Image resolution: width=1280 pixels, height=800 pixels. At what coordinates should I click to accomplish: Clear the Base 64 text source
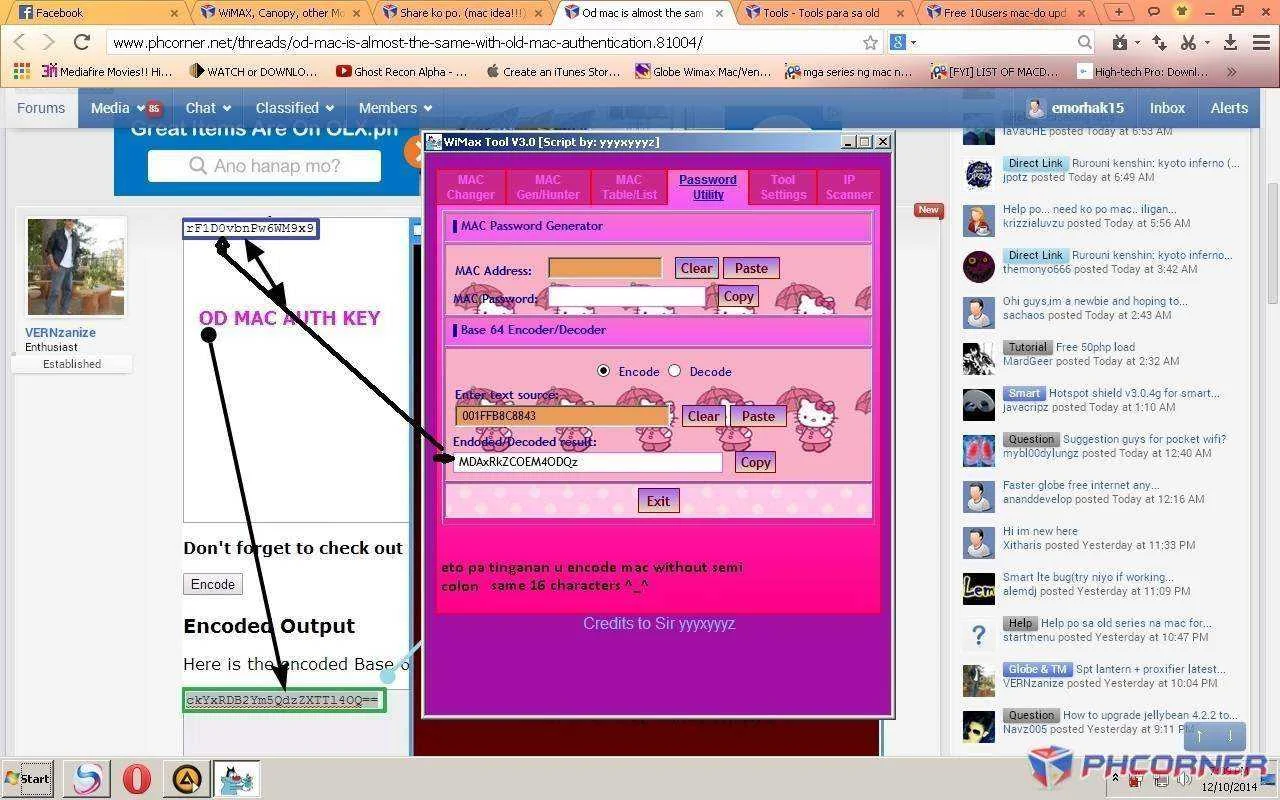point(703,416)
